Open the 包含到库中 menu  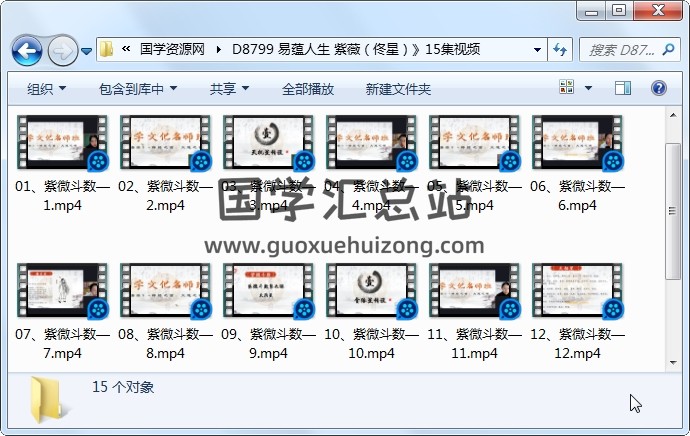(138, 89)
